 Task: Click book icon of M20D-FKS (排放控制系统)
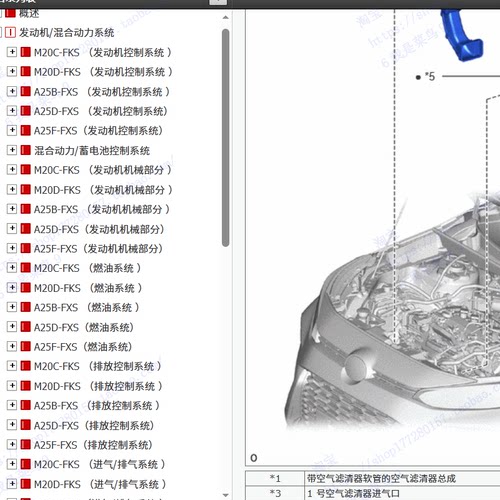coord(26,386)
